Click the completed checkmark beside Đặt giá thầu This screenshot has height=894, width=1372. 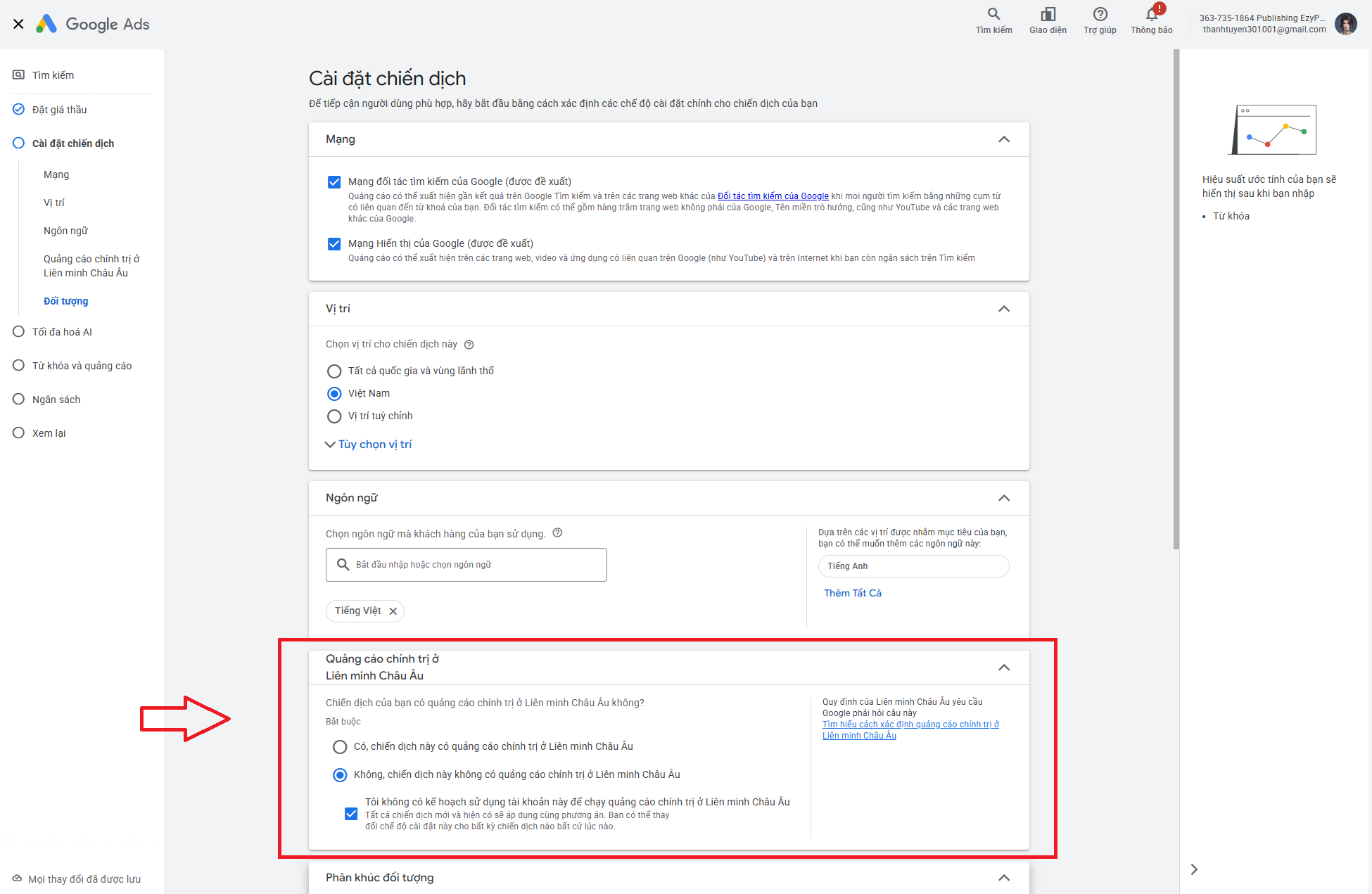[x=18, y=109]
